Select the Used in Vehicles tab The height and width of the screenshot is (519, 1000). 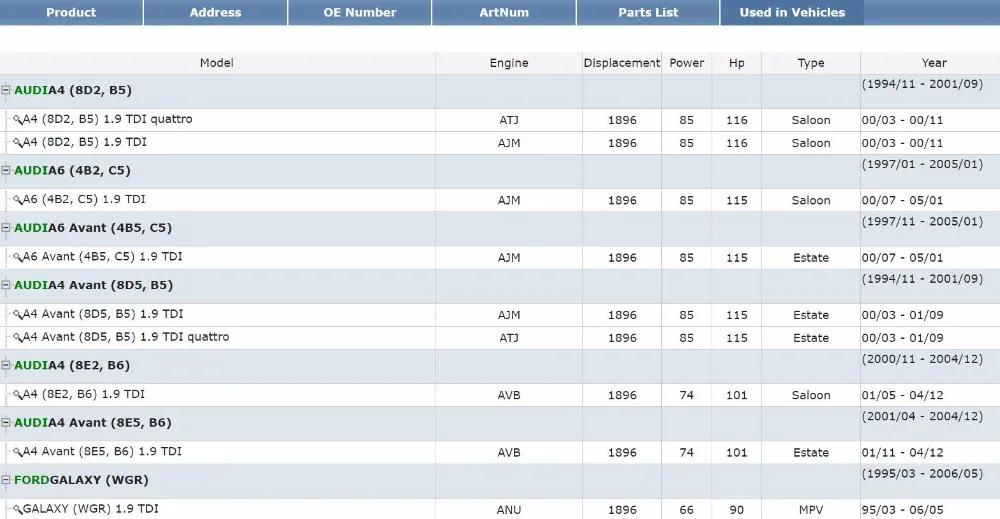(x=792, y=12)
